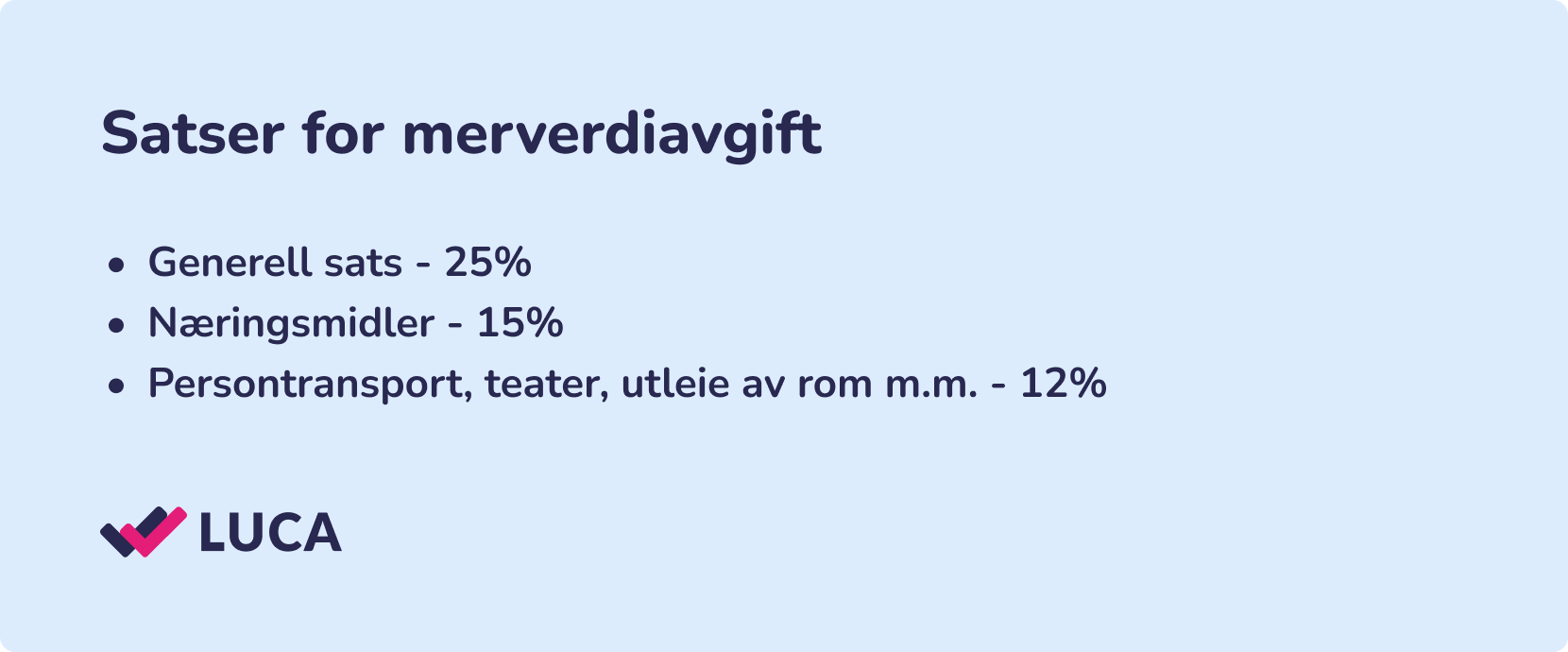
Task: Click the 25% rate value
Action: click(487, 263)
